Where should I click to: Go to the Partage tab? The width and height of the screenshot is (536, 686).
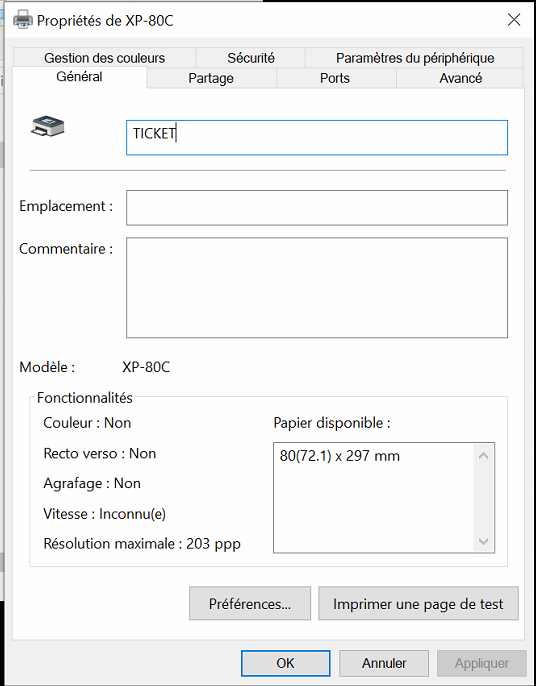(x=211, y=78)
